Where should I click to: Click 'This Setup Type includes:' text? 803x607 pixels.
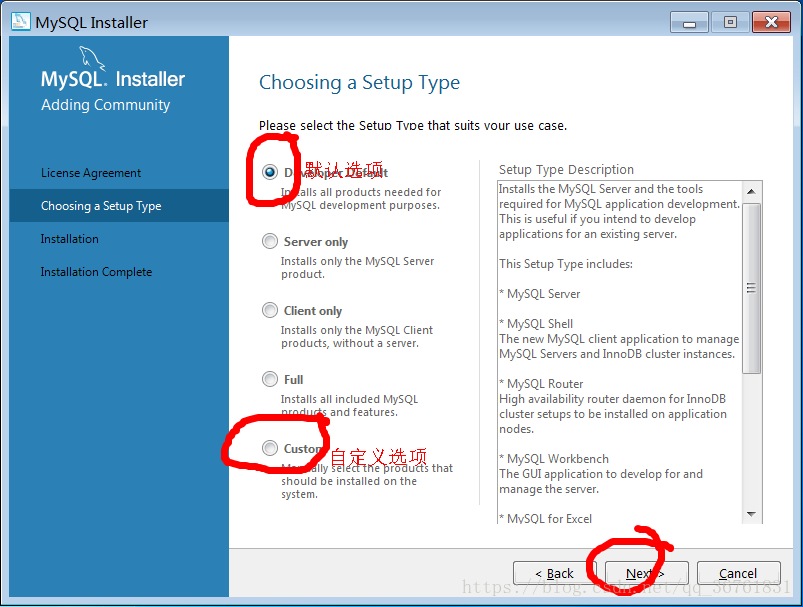[x=566, y=264]
